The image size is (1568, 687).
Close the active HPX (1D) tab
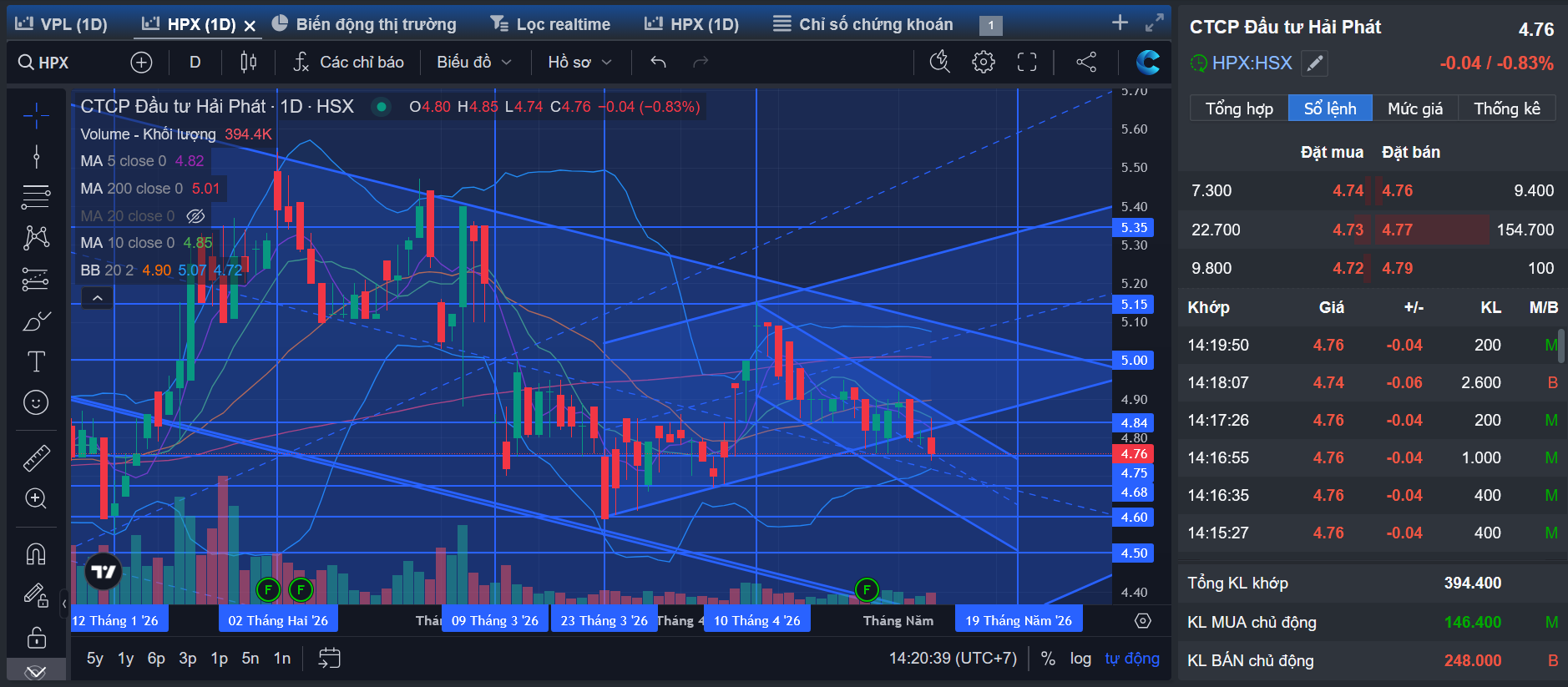250,26
